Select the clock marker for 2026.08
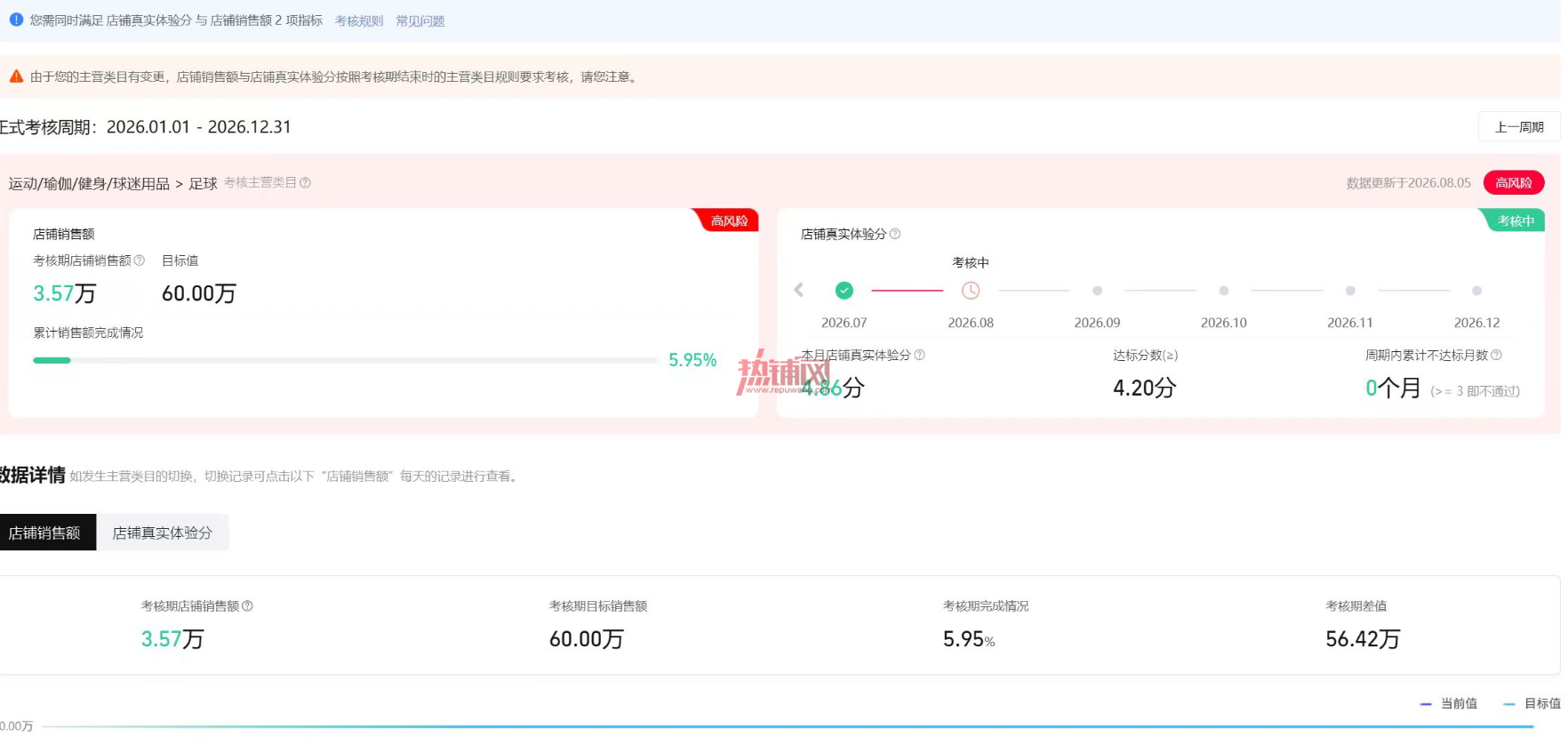The width and height of the screenshot is (1568, 745). pyautogui.click(x=971, y=290)
